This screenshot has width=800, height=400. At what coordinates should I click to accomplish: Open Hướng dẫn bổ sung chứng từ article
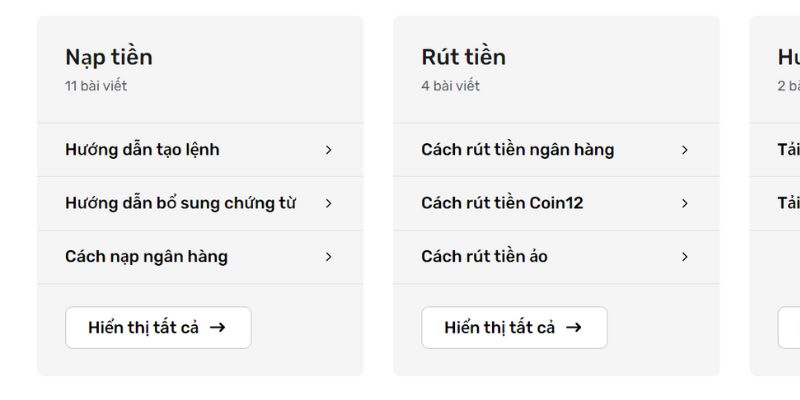pos(180,203)
